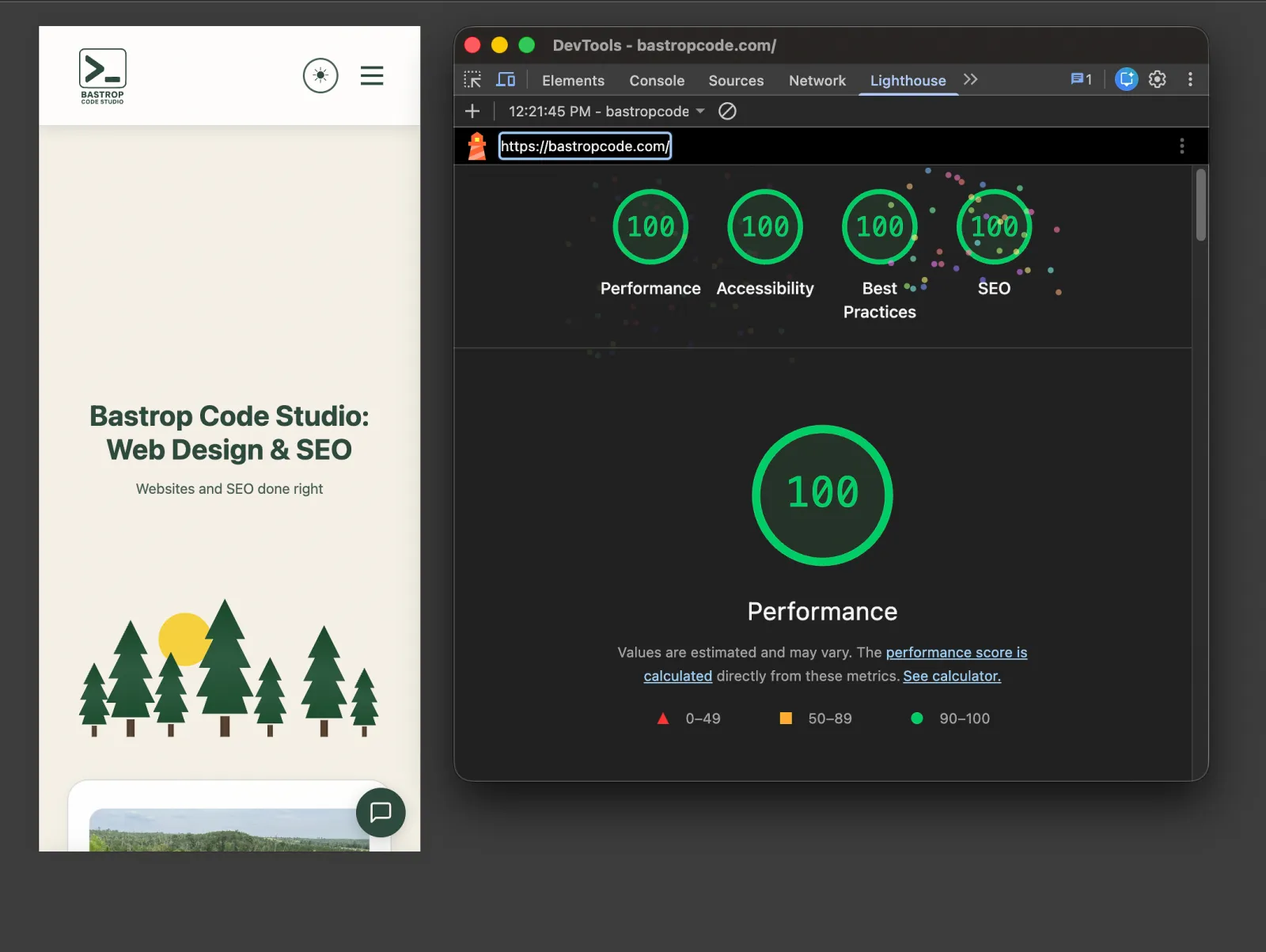Image resolution: width=1266 pixels, height=952 pixels.
Task: Click the 'Websites and SEO done right' text
Action: click(229, 489)
